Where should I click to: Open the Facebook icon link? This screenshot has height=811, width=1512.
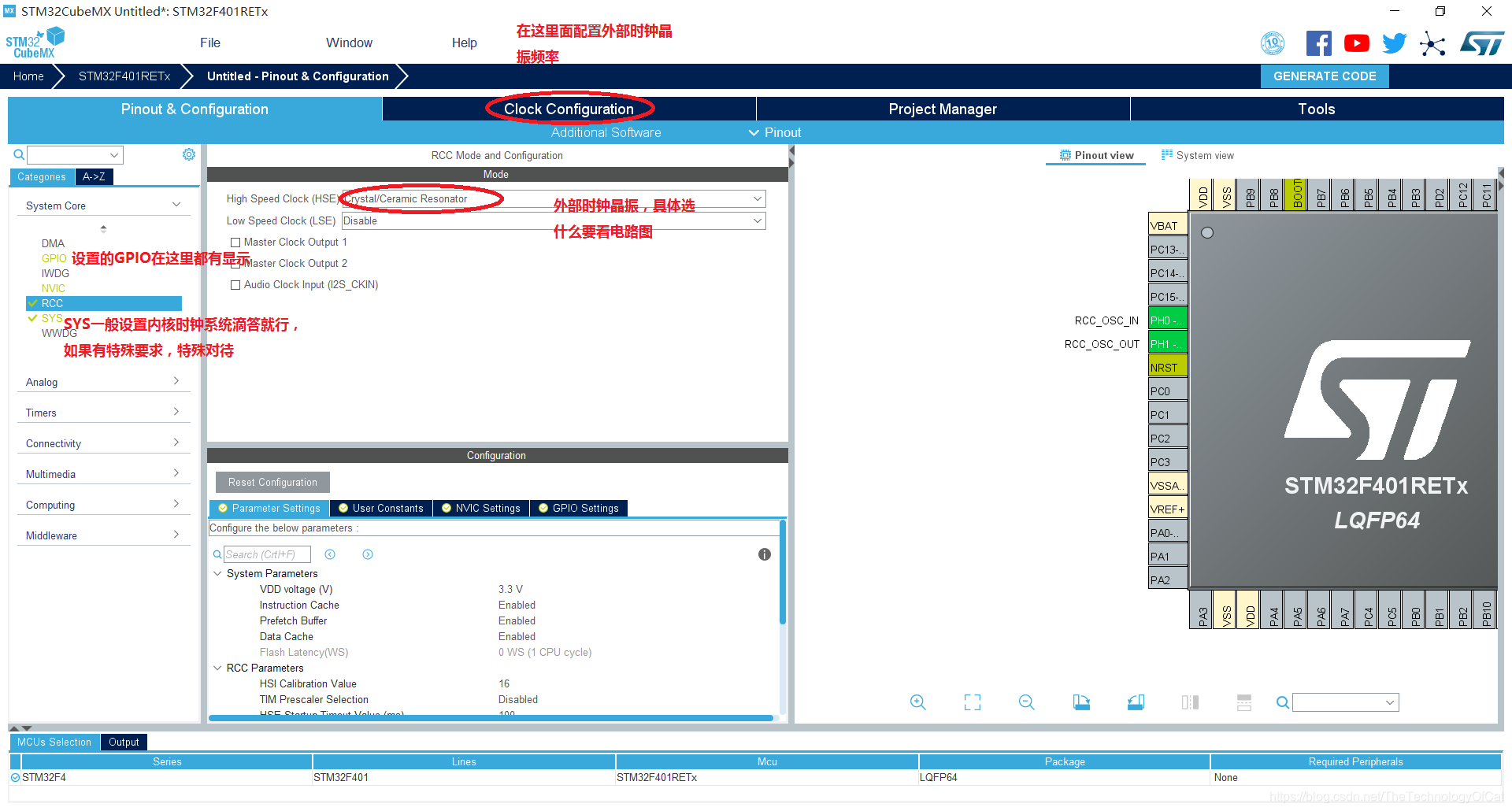[x=1318, y=43]
